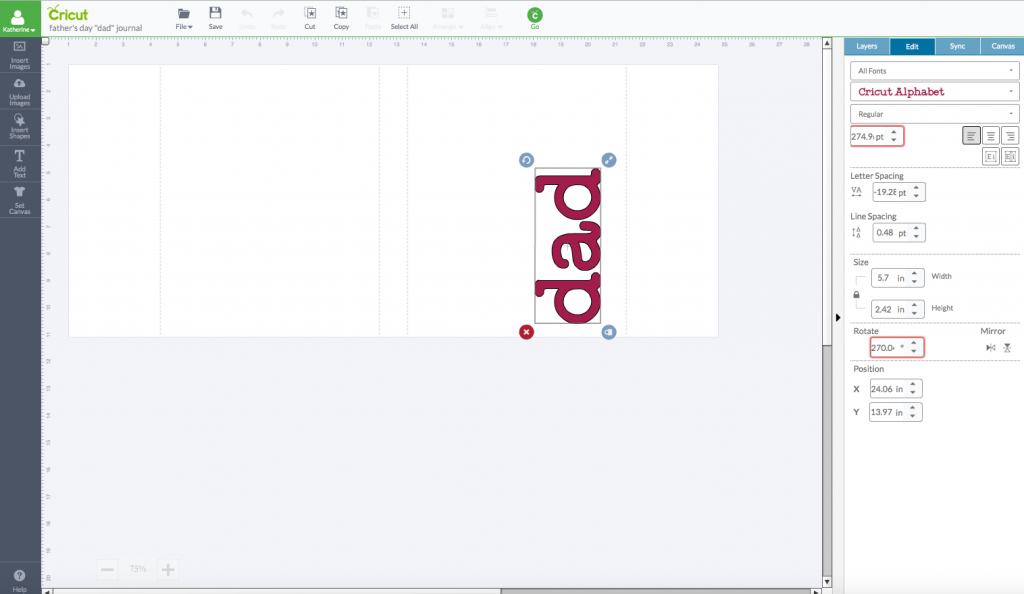Open Regular font style dropdown
Viewport: 1024px width, 594px height.
pyautogui.click(x=935, y=114)
